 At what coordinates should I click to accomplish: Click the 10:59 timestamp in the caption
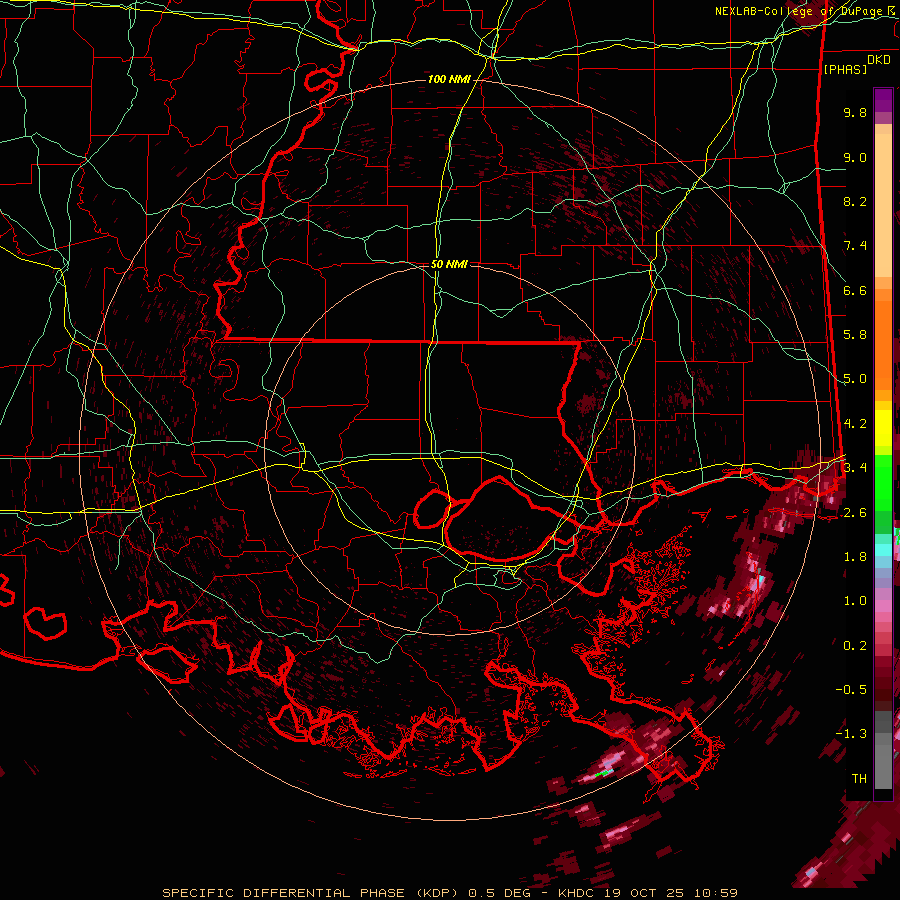click(x=714, y=893)
